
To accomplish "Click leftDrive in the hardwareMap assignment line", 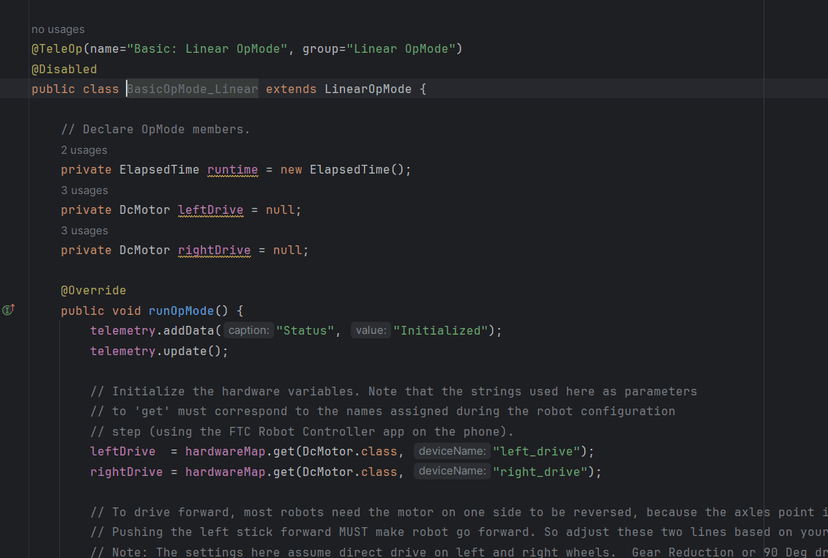I will pyautogui.click(x=123, y=452).
